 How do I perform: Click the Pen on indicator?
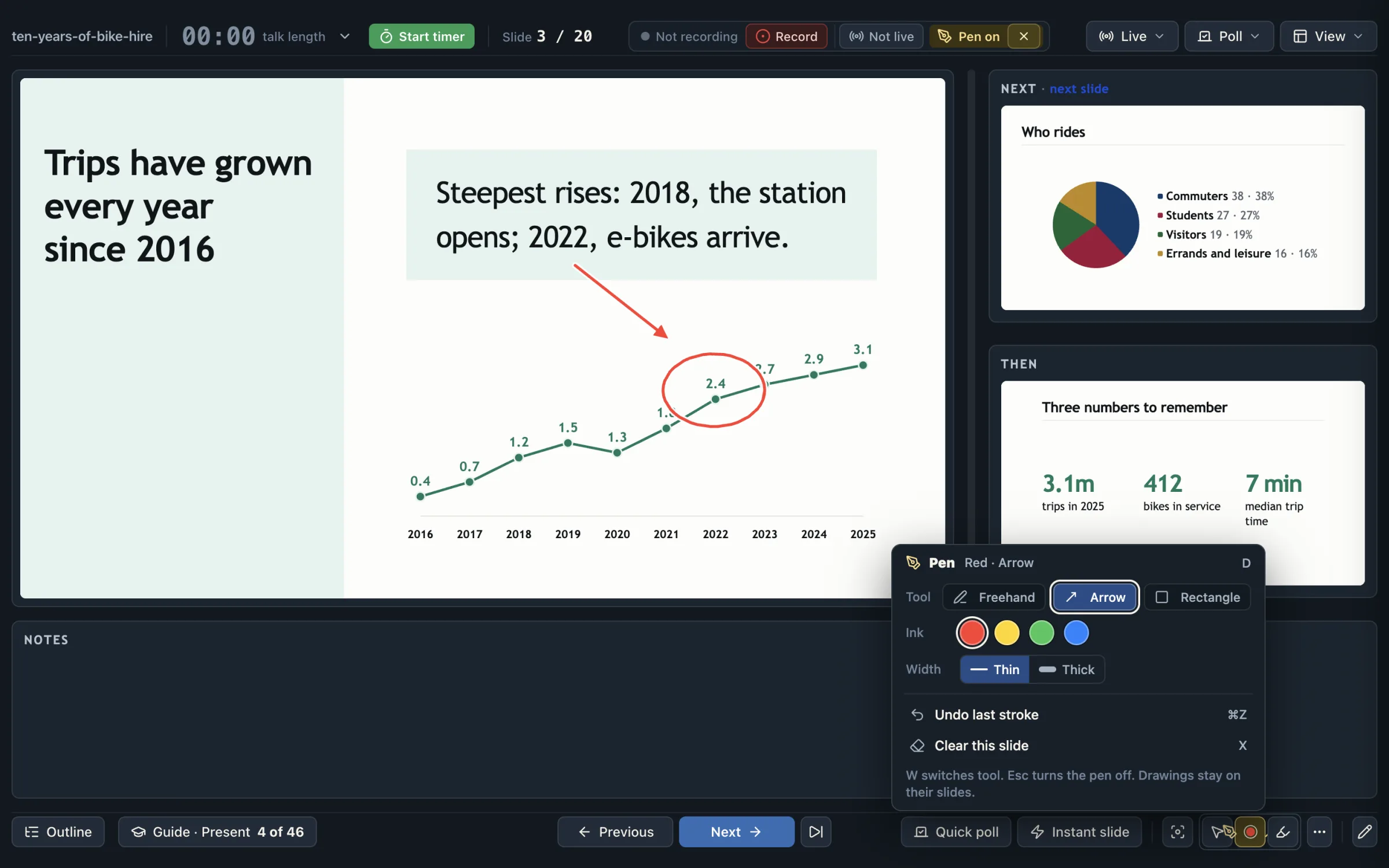click(x=969, y=36)
